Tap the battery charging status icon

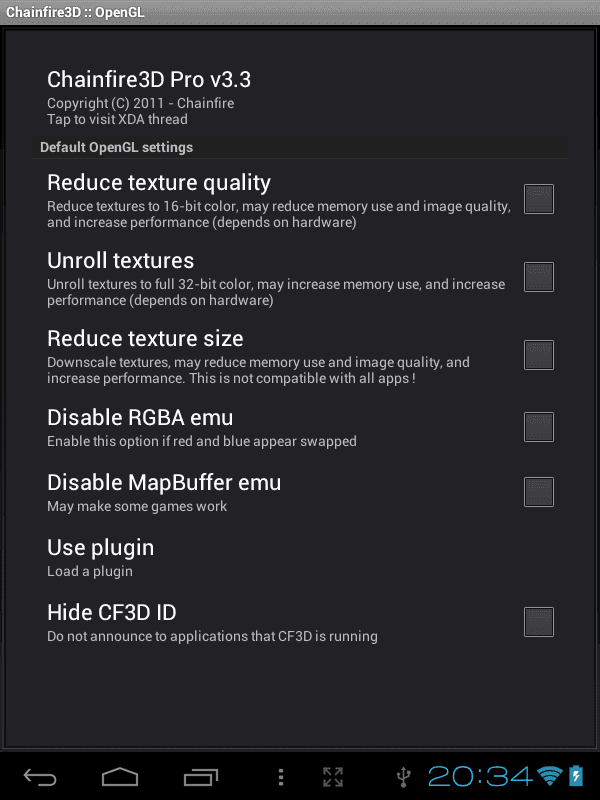pyautogui.click(x=576, y=776)
